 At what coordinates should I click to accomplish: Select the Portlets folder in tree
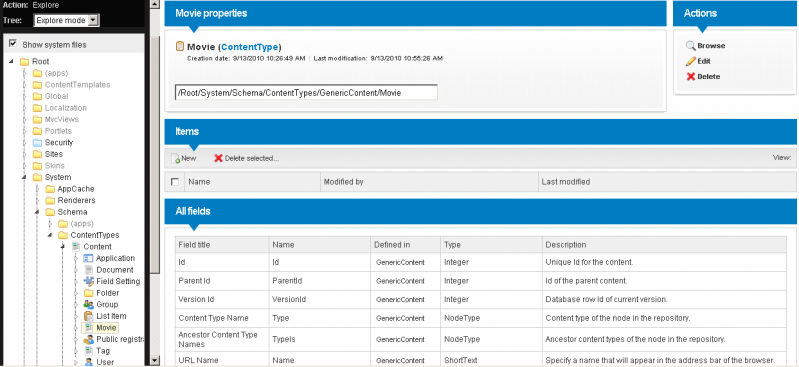tap(58, 131)
